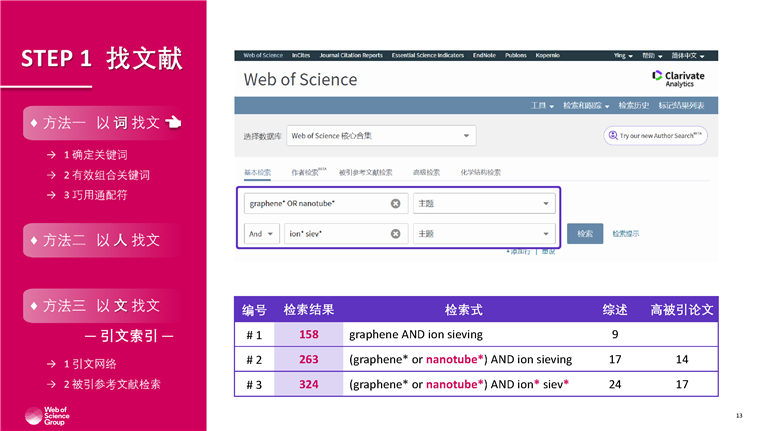Click result count 158 in table
The height and width of the screenshot is (431, 768).
(309, 335)
